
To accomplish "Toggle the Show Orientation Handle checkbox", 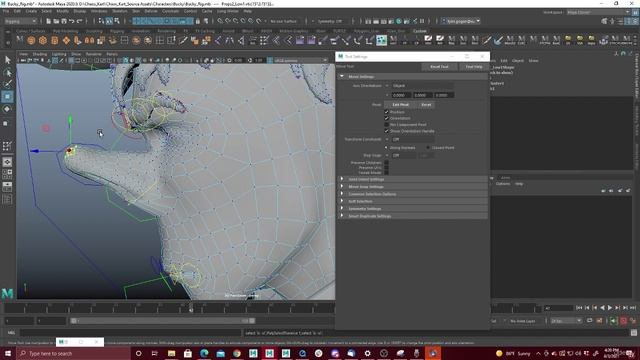I will (387, 131).
